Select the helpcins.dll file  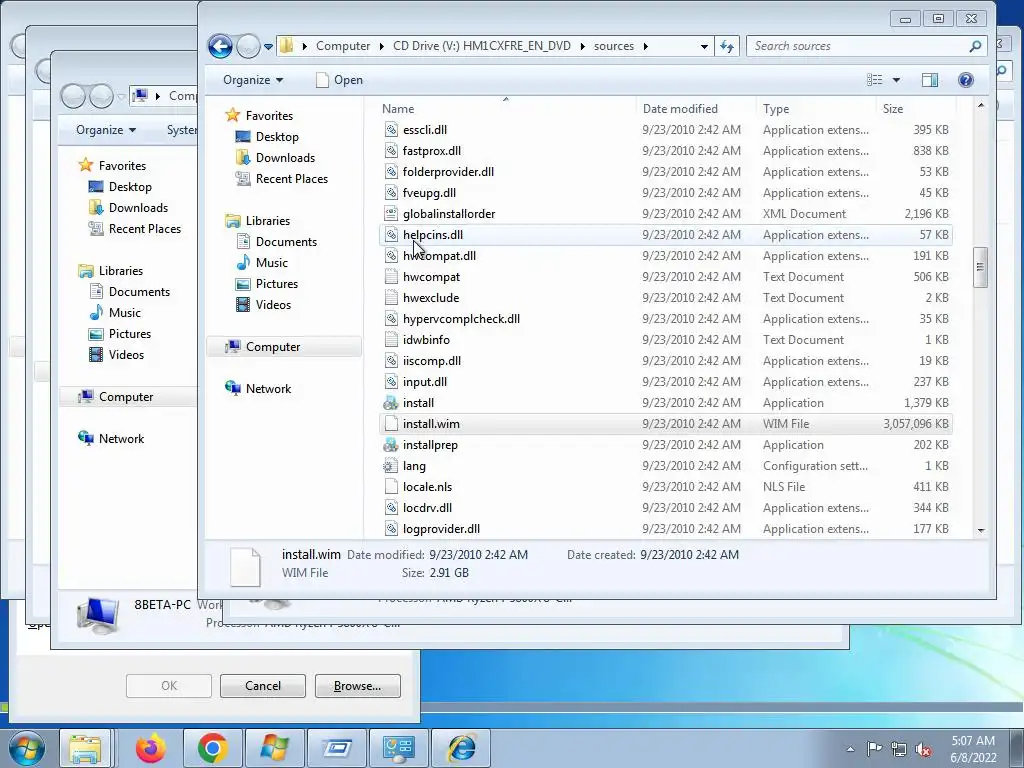pyautogui.click(x=432, y=234)
